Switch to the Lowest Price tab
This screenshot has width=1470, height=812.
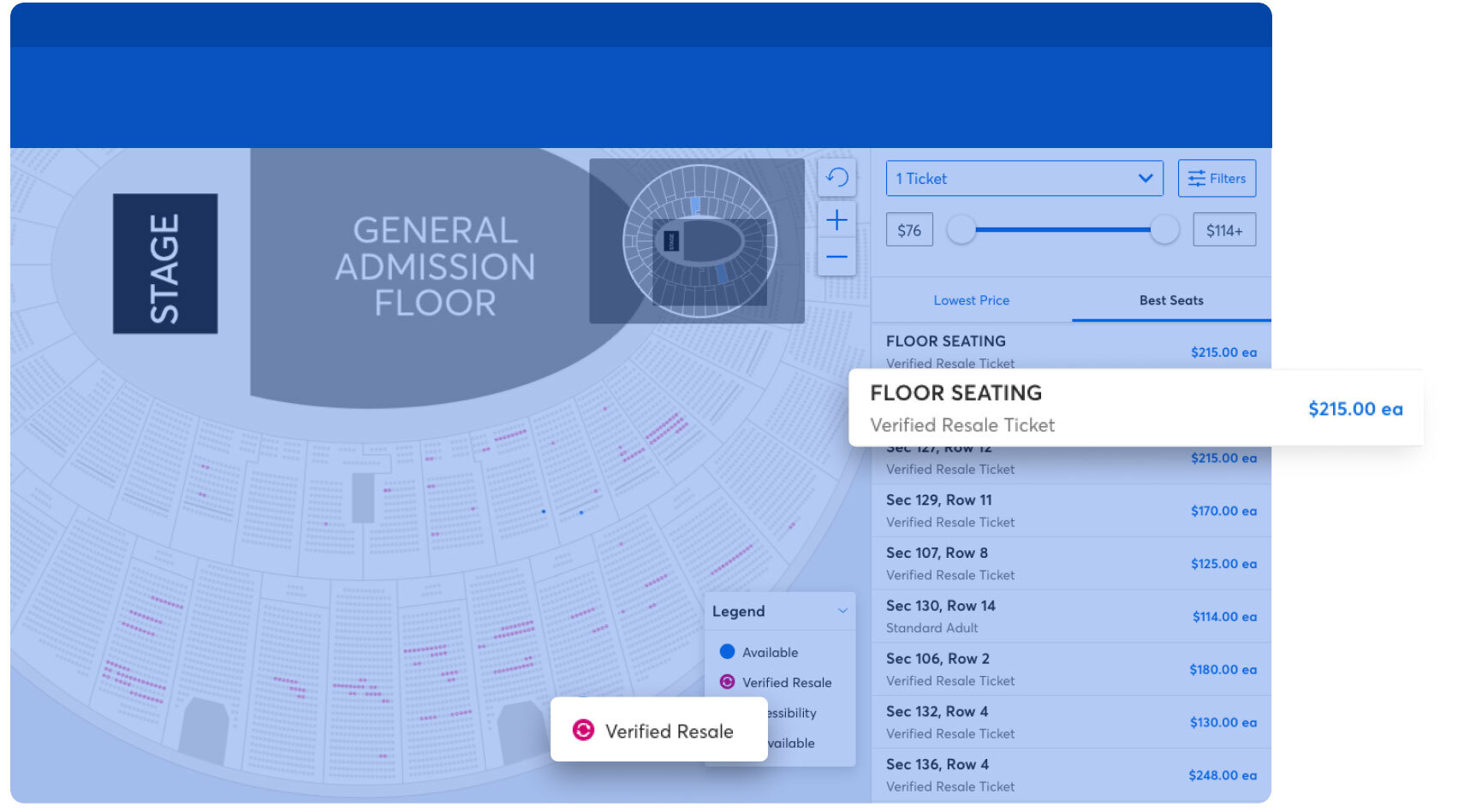tap(971, 300)
